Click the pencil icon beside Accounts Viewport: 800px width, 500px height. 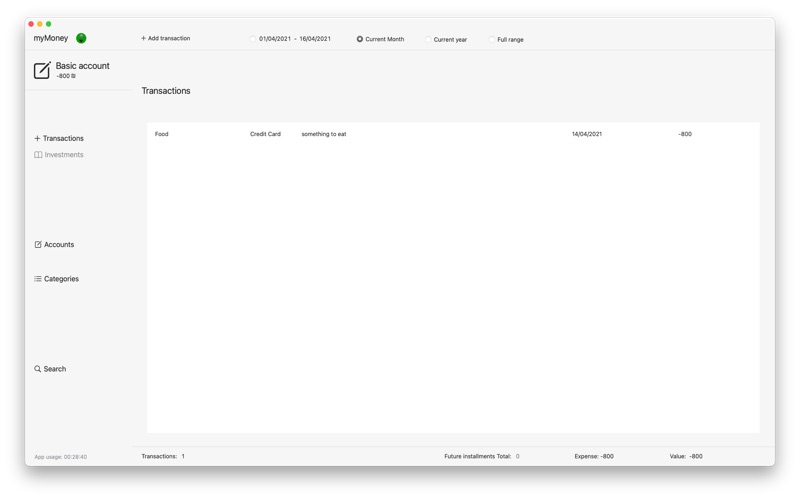tap(38, 244)
